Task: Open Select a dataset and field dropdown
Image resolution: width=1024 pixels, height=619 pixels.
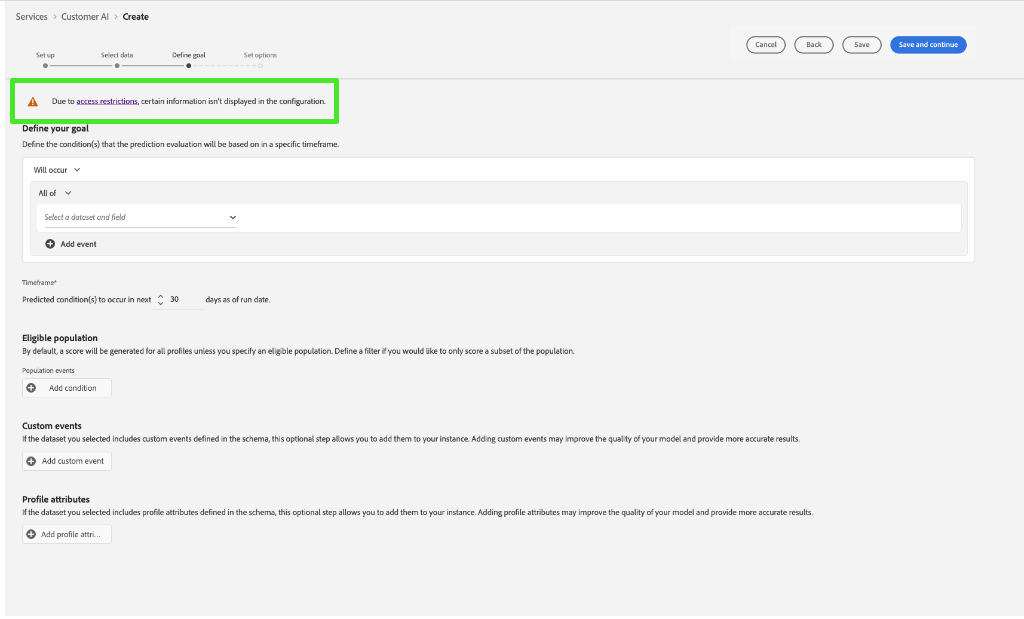Action: point(140,217)
